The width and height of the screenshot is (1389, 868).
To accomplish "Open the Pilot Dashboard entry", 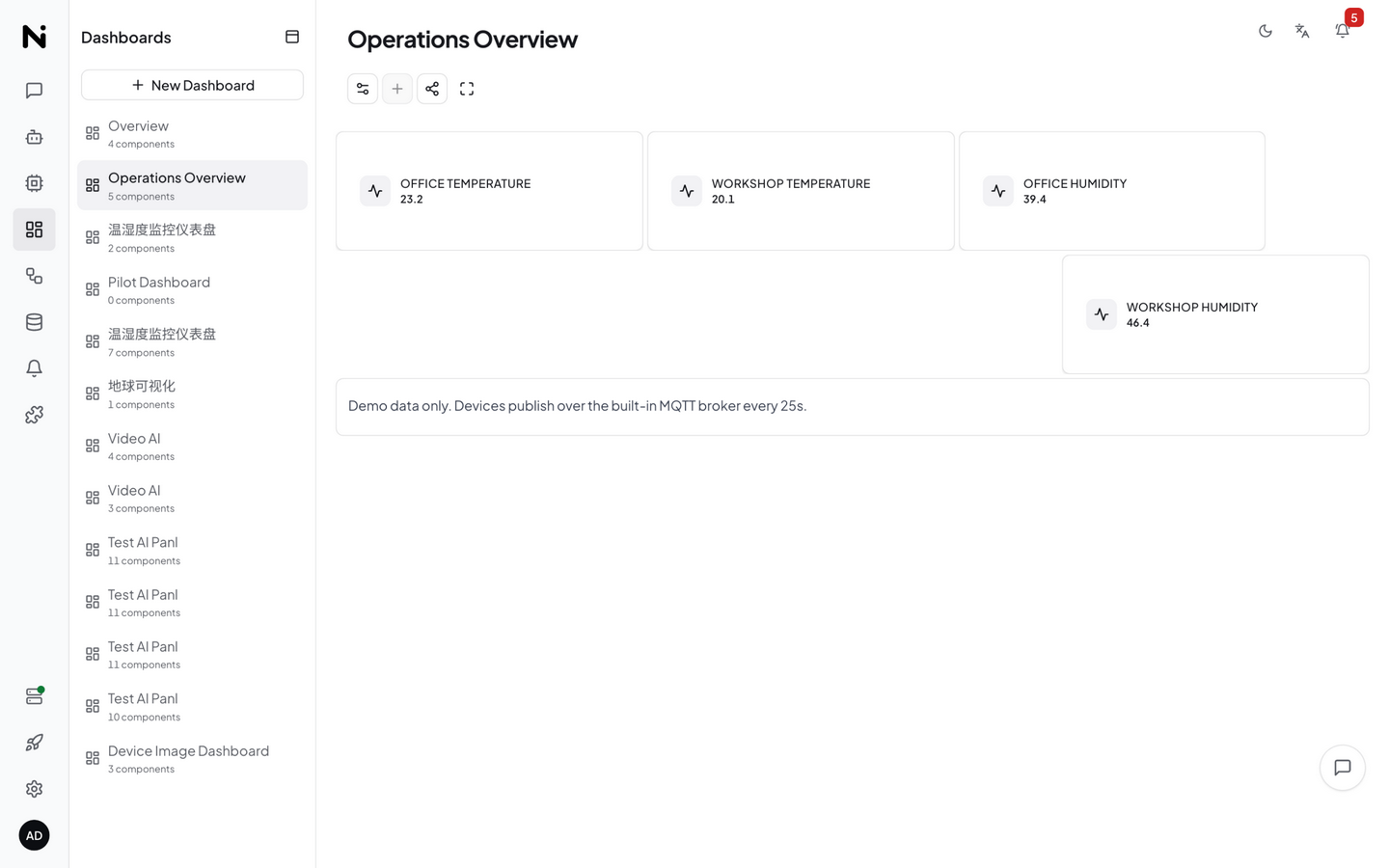I will 192,289.
